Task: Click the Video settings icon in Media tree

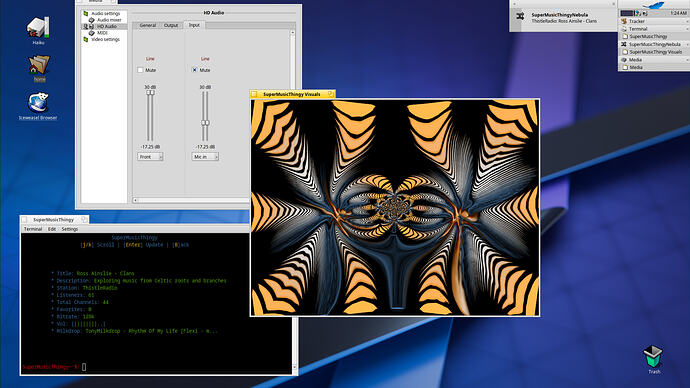Action: pos(86,40)
